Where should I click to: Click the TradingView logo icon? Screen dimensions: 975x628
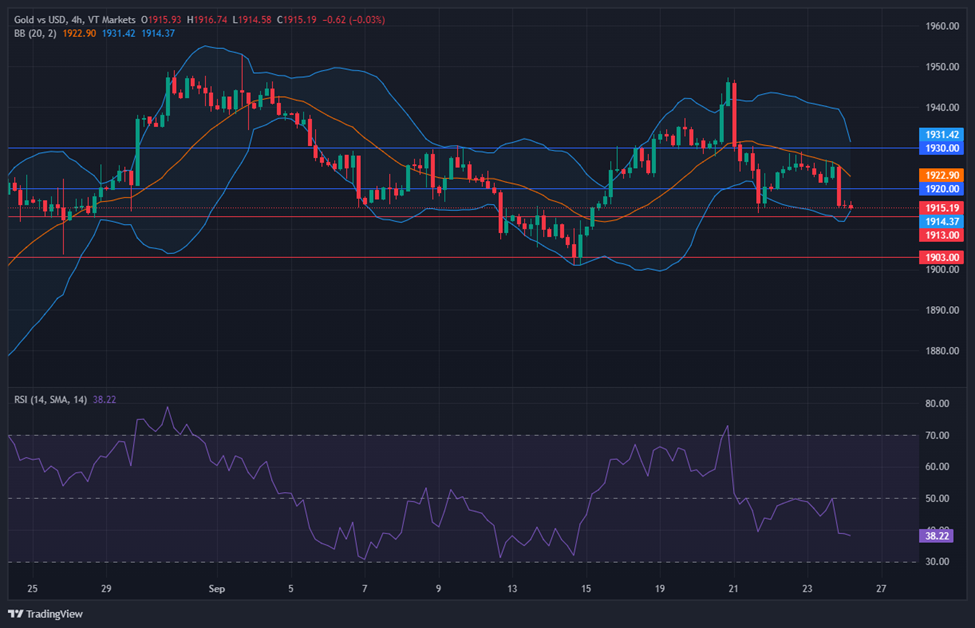[x=16, y=613]
